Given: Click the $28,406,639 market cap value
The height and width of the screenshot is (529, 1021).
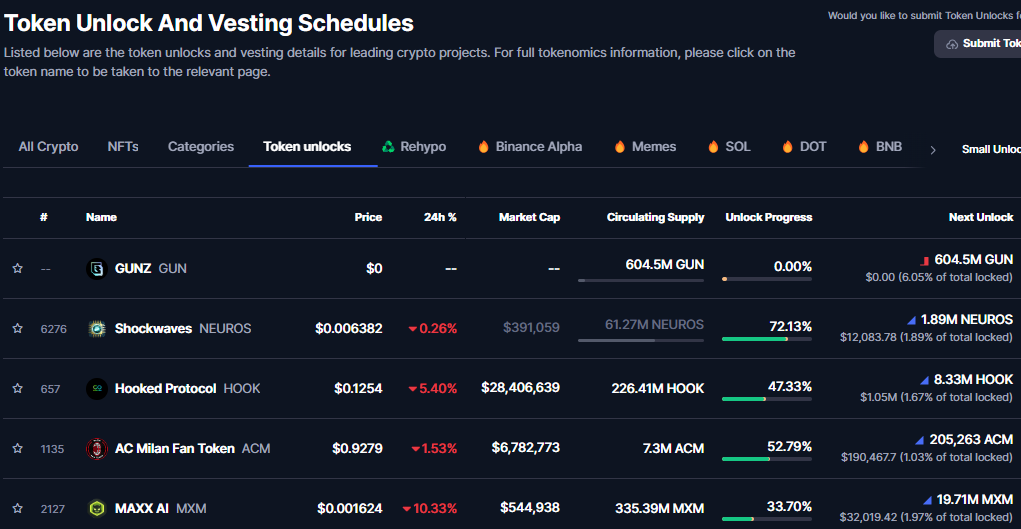Looking at the screenshot, I should click(520, 388).
